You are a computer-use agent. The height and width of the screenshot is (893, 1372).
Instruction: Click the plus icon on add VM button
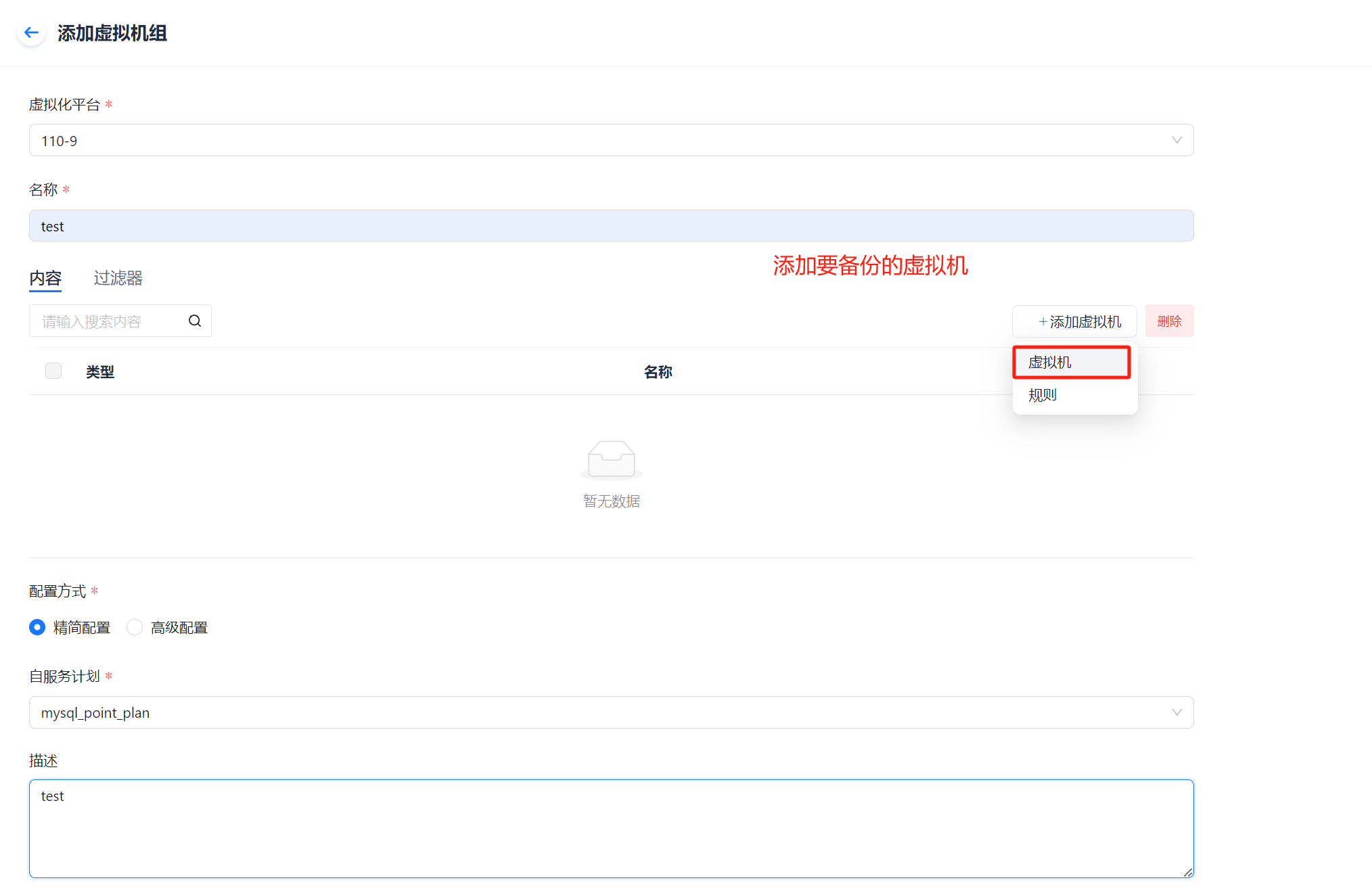click(x=1043, y=321)
